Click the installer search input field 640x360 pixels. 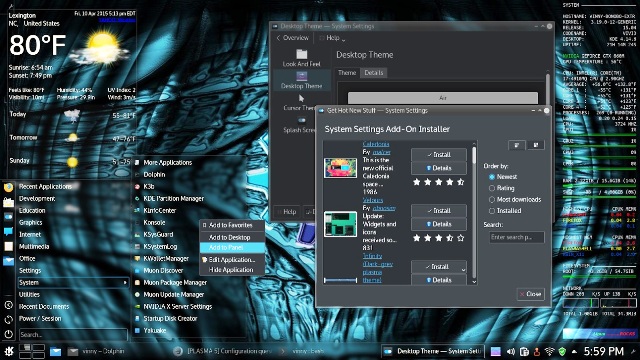pos(516,237)
